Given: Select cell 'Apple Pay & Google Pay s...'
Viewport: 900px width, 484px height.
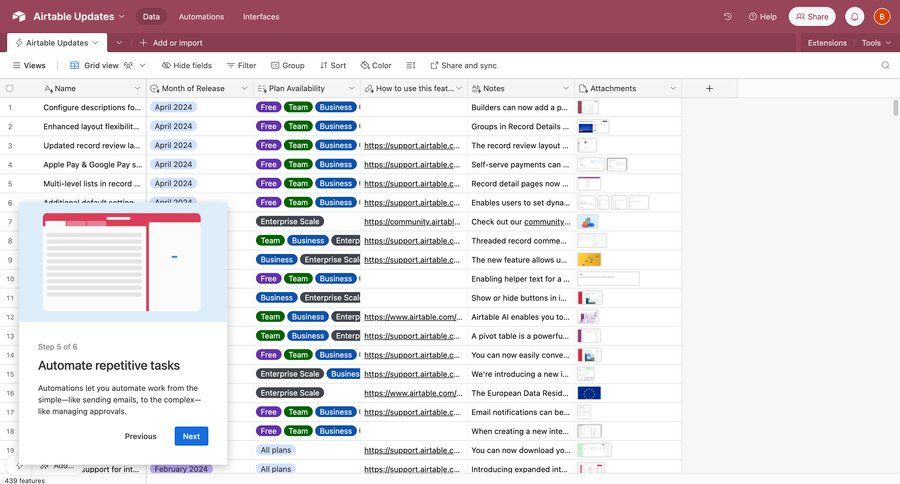Looking at the screenshot, I should 92,164.
